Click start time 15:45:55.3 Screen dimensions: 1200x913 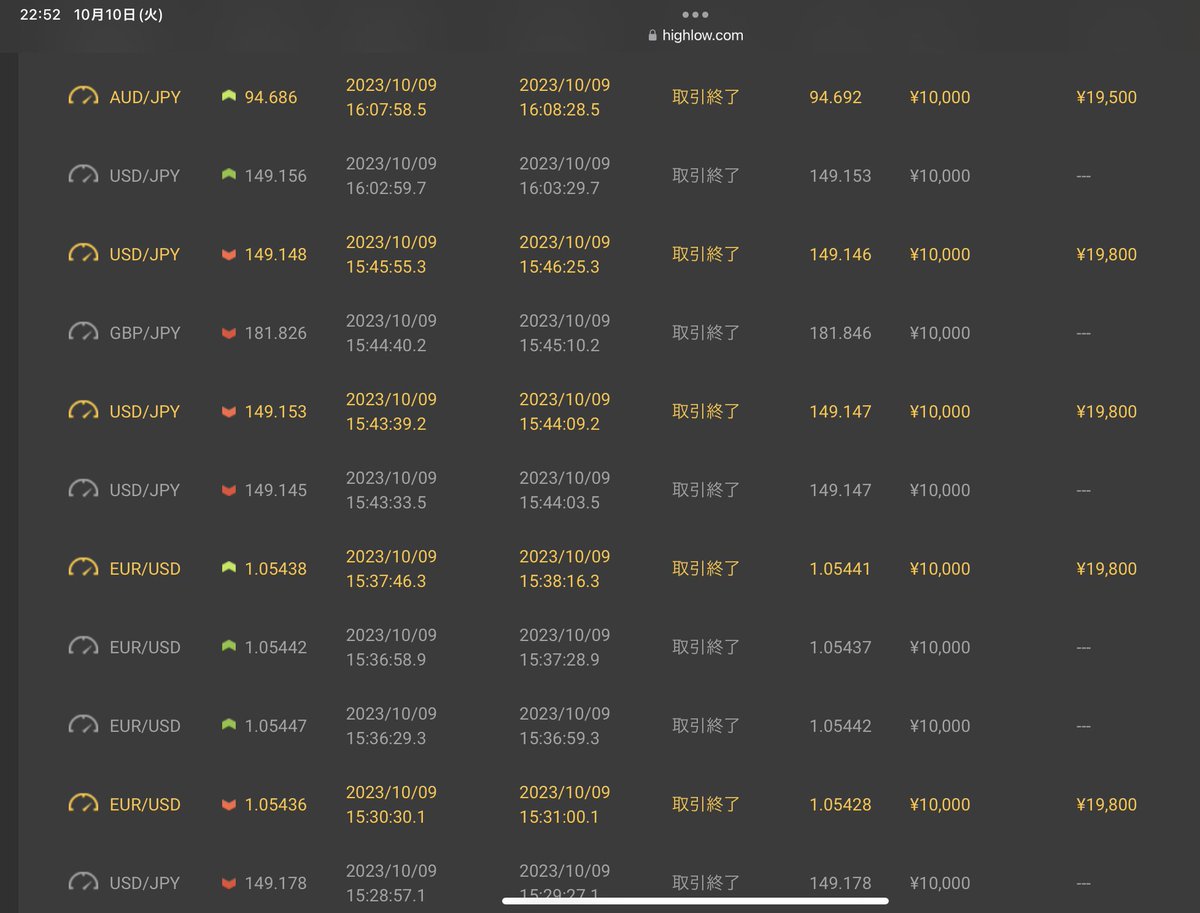tap(386, 266)
